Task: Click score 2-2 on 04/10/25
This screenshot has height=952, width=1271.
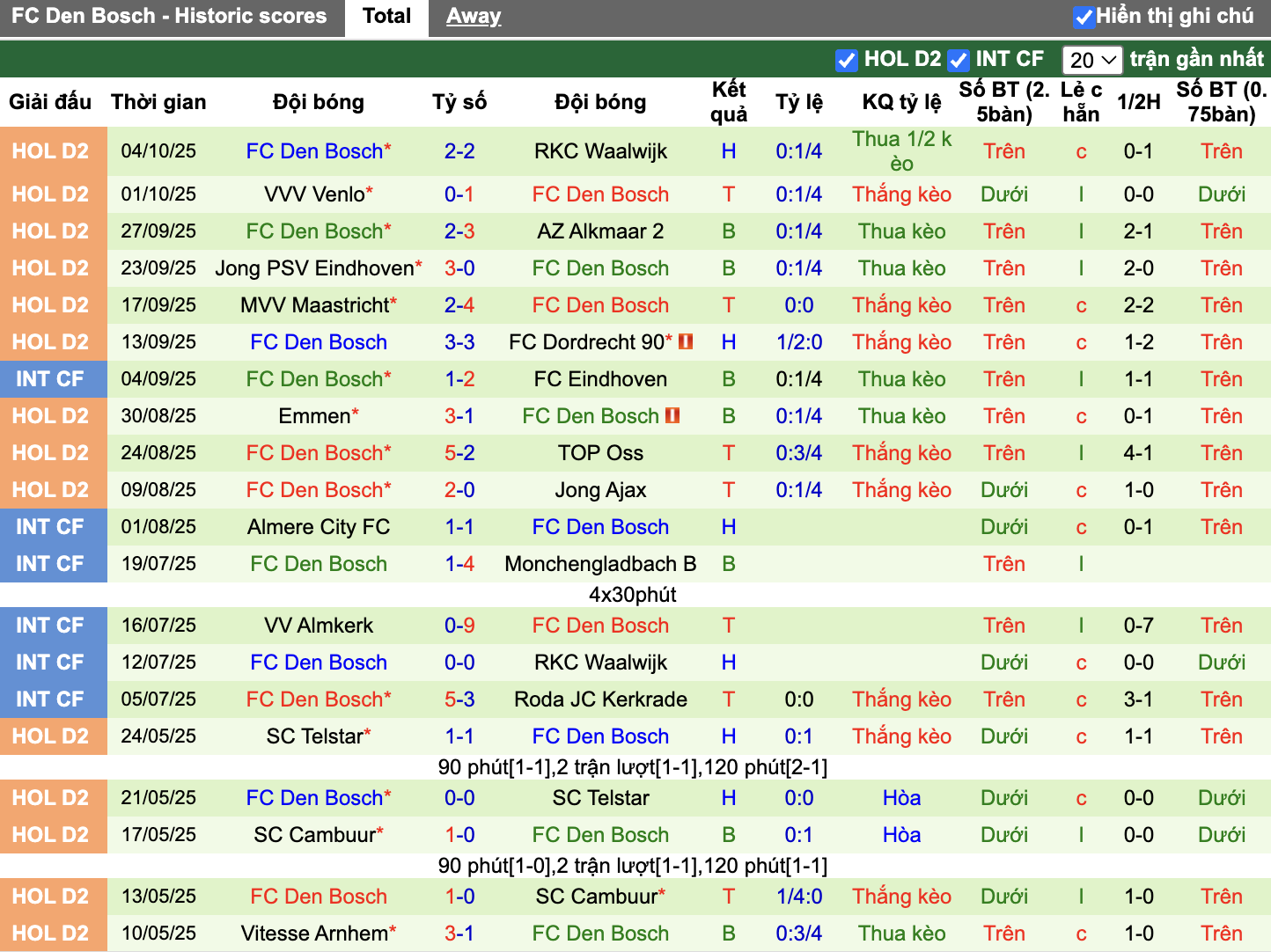Action: click(x=459, y=151)
